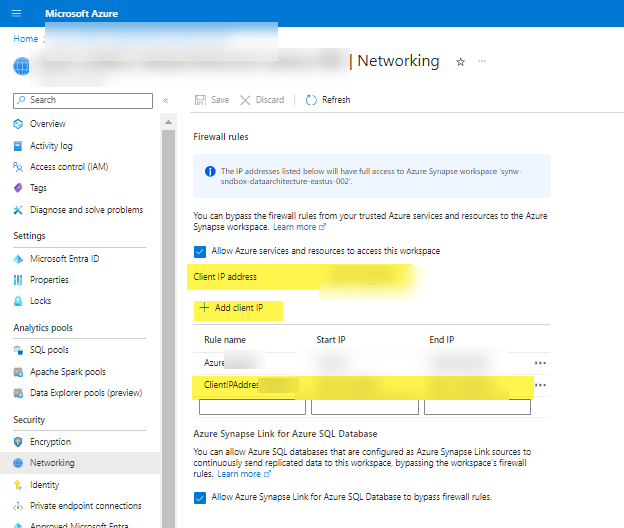Open Apache Spark pools
This screenshot has width=624, height=528.
(x=68, y=372)
